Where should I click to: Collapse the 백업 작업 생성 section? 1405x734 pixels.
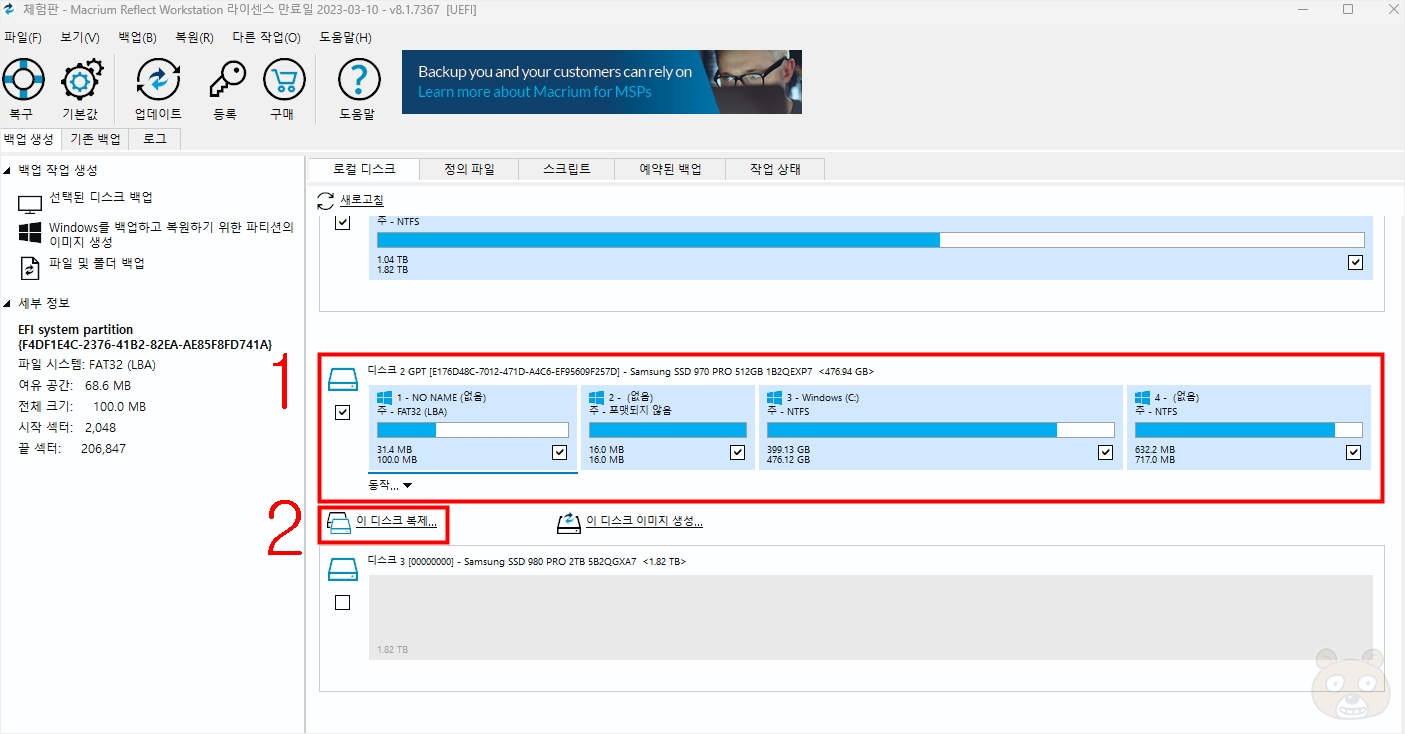tap(8, 171)
